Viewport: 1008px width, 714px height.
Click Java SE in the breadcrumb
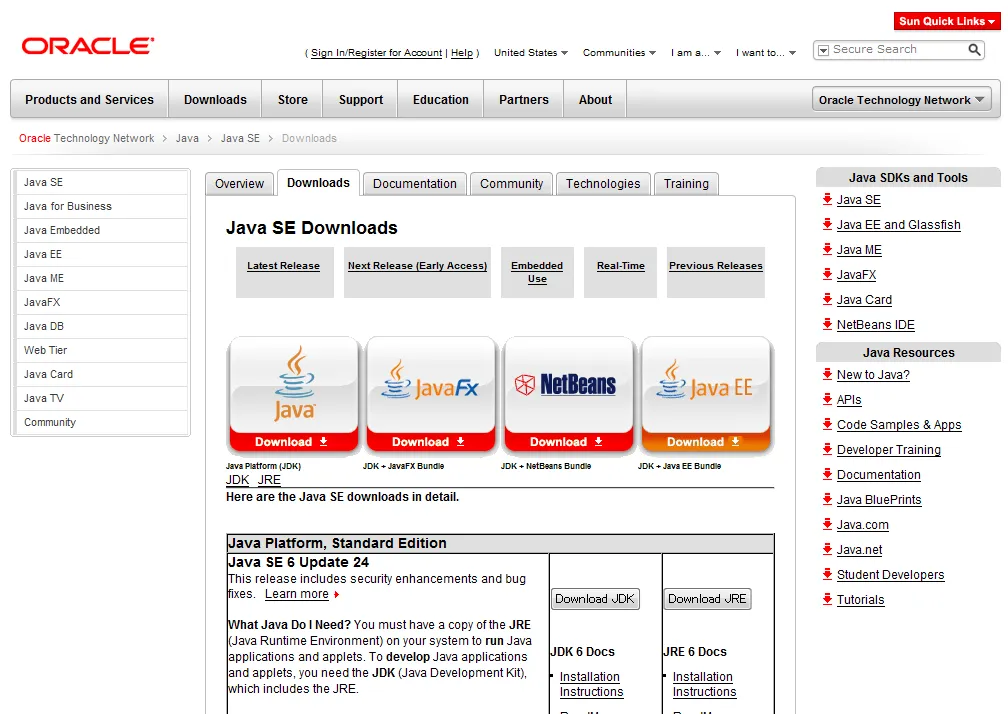(240, 138)
